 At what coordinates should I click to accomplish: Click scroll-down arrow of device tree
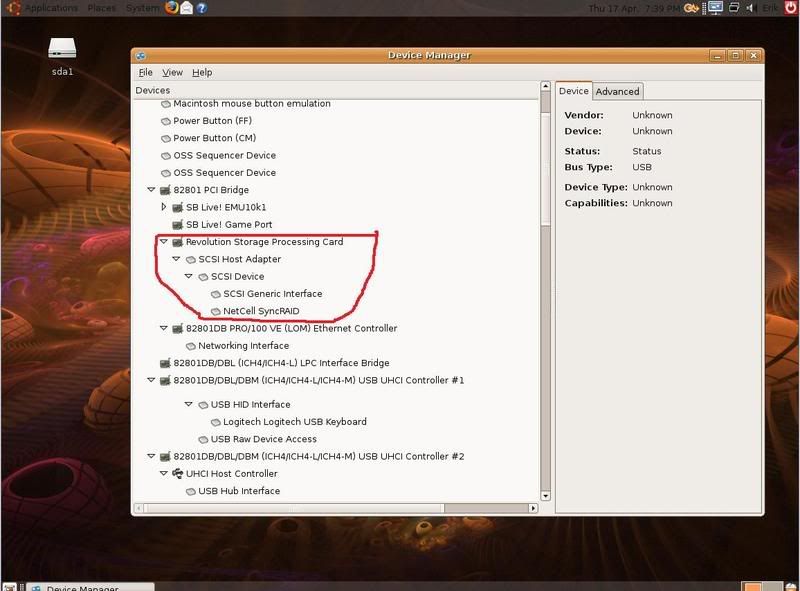click(x=545, y=496)
